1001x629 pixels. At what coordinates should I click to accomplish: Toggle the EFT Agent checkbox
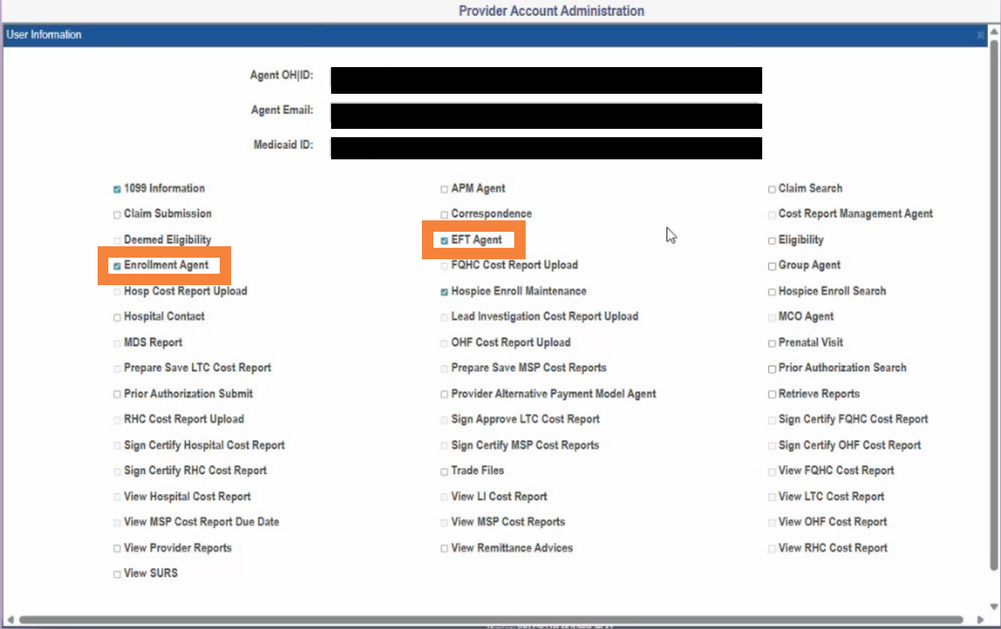(444, 241)
